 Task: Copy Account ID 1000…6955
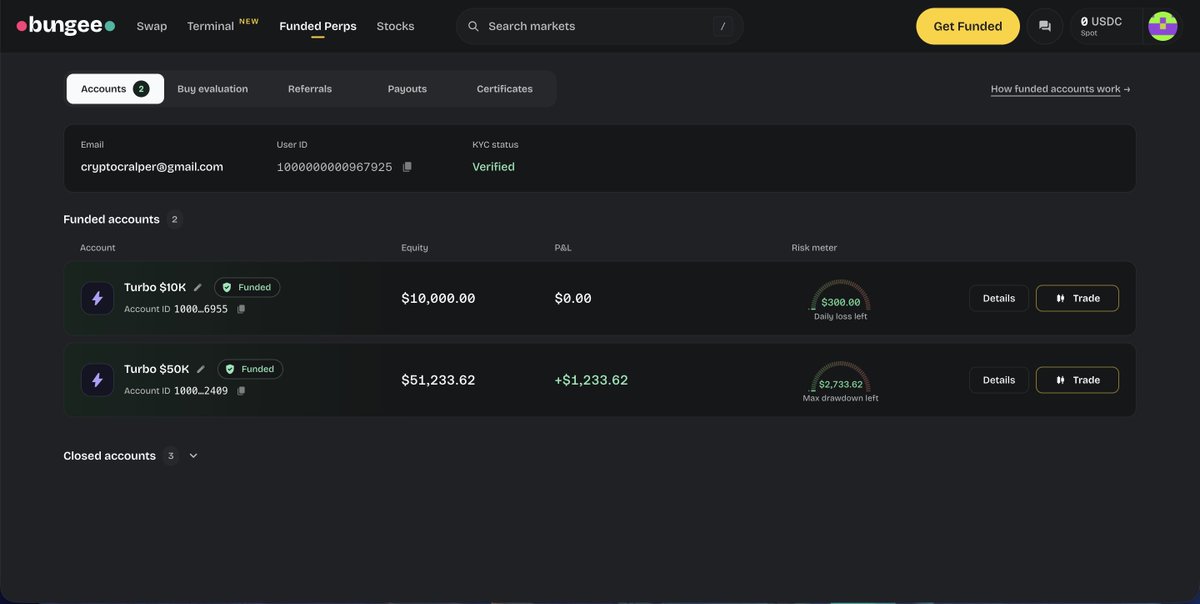tap(241, 309)
